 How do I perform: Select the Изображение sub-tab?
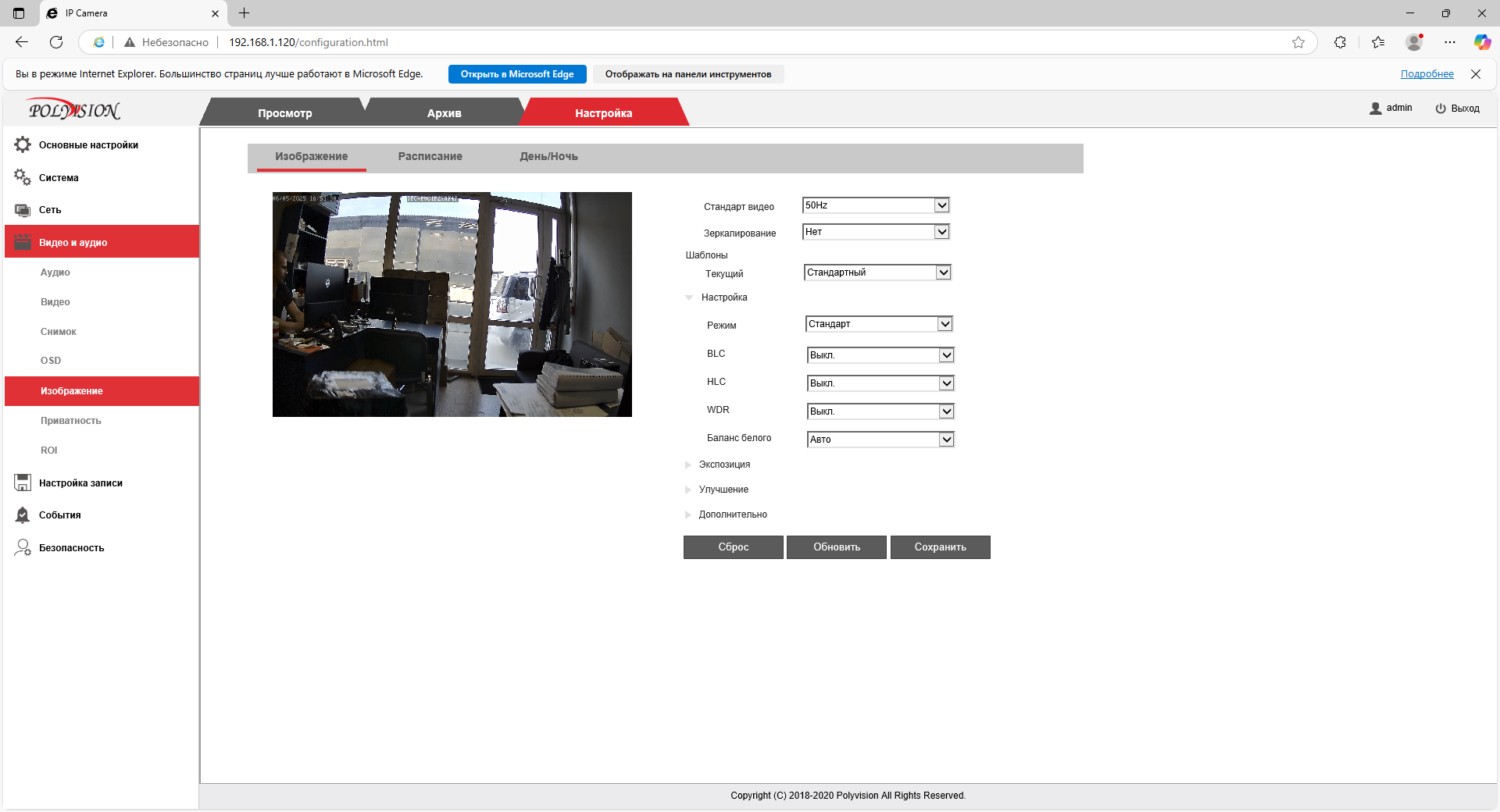point(311,156)
